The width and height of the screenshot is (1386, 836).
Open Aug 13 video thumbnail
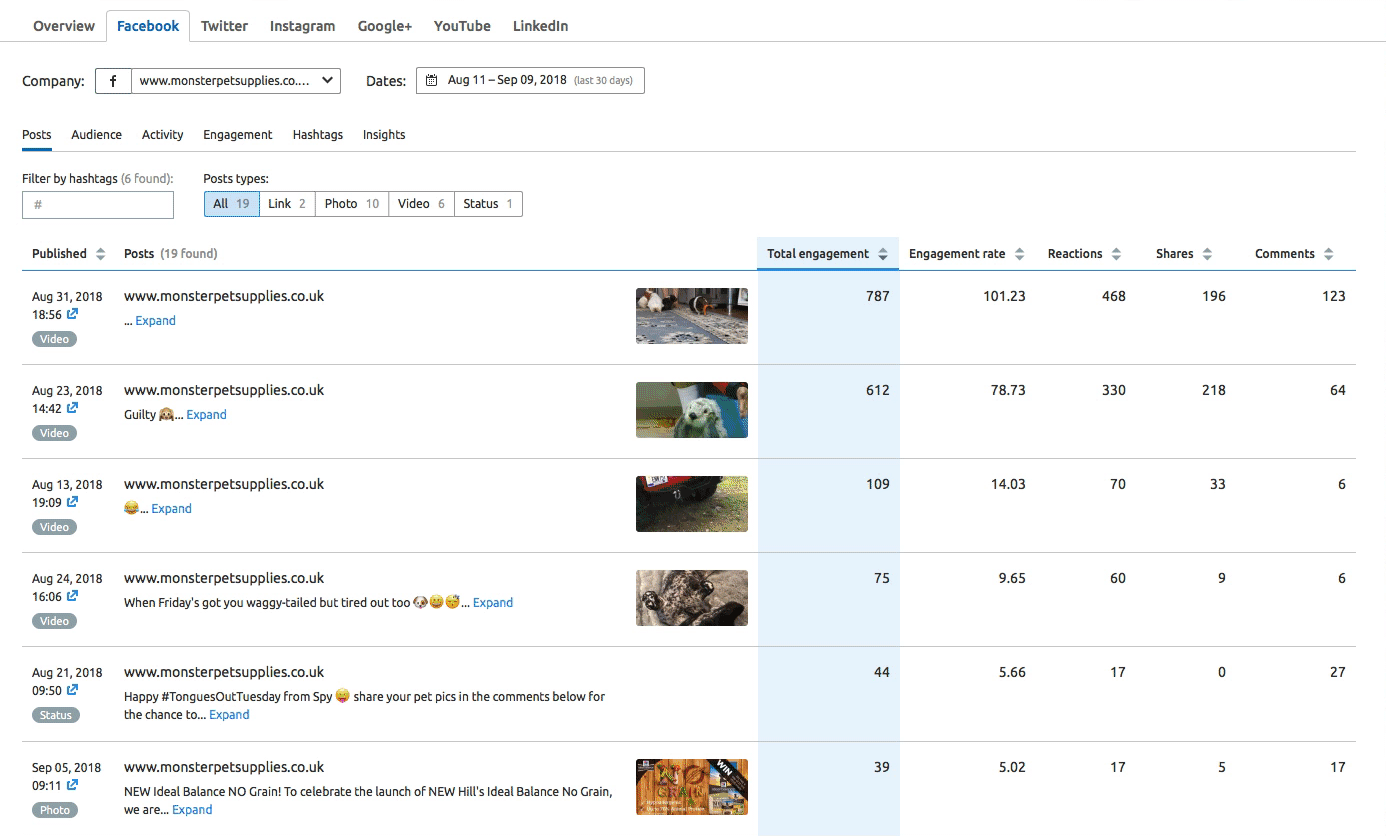click(x=692, y=504)
